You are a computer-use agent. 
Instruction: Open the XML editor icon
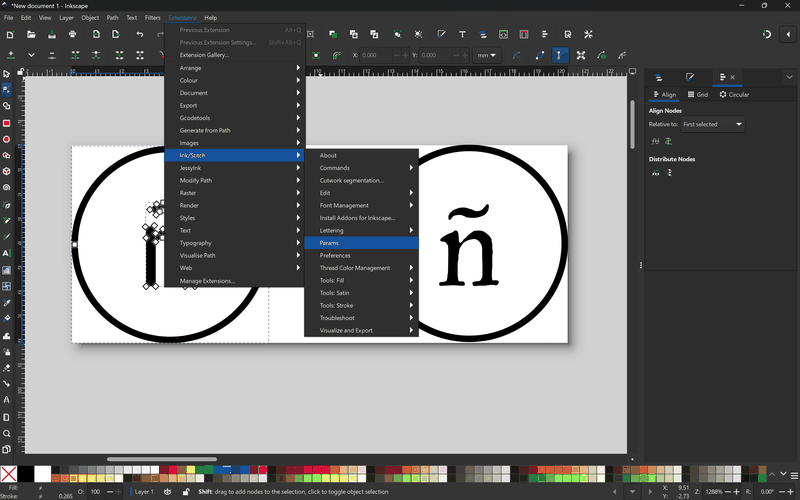click(x=503, y=34)
